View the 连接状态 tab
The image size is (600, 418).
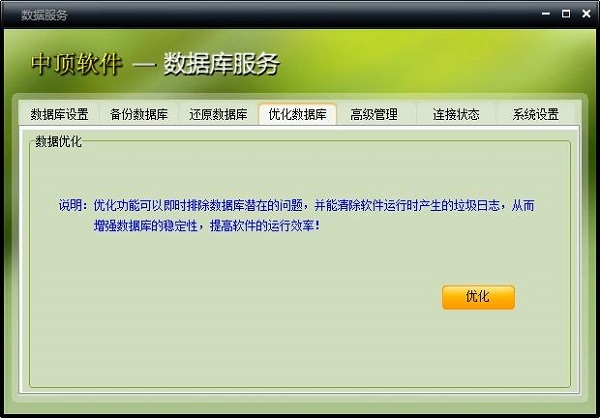(456, 114)
